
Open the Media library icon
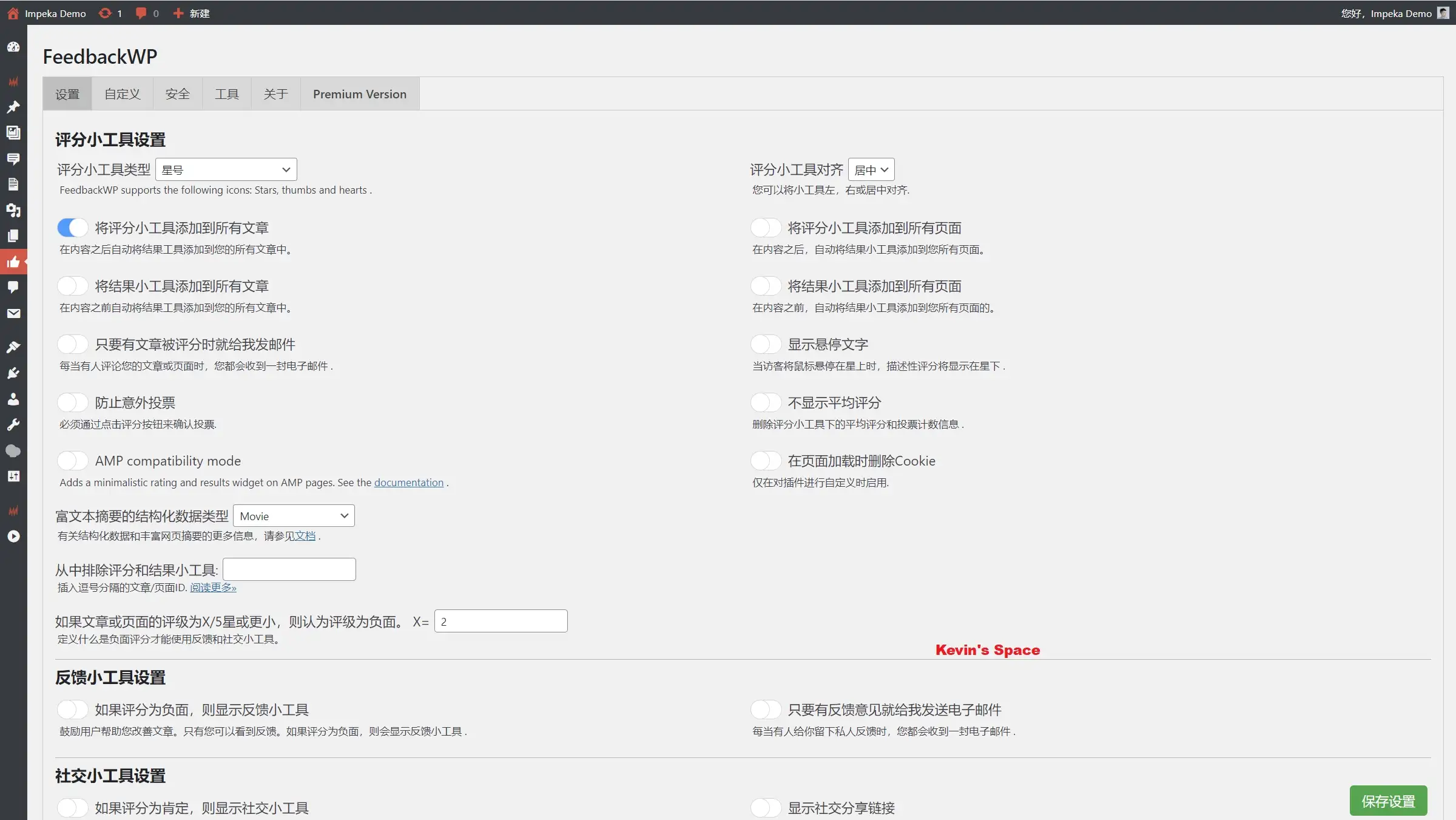13,133
